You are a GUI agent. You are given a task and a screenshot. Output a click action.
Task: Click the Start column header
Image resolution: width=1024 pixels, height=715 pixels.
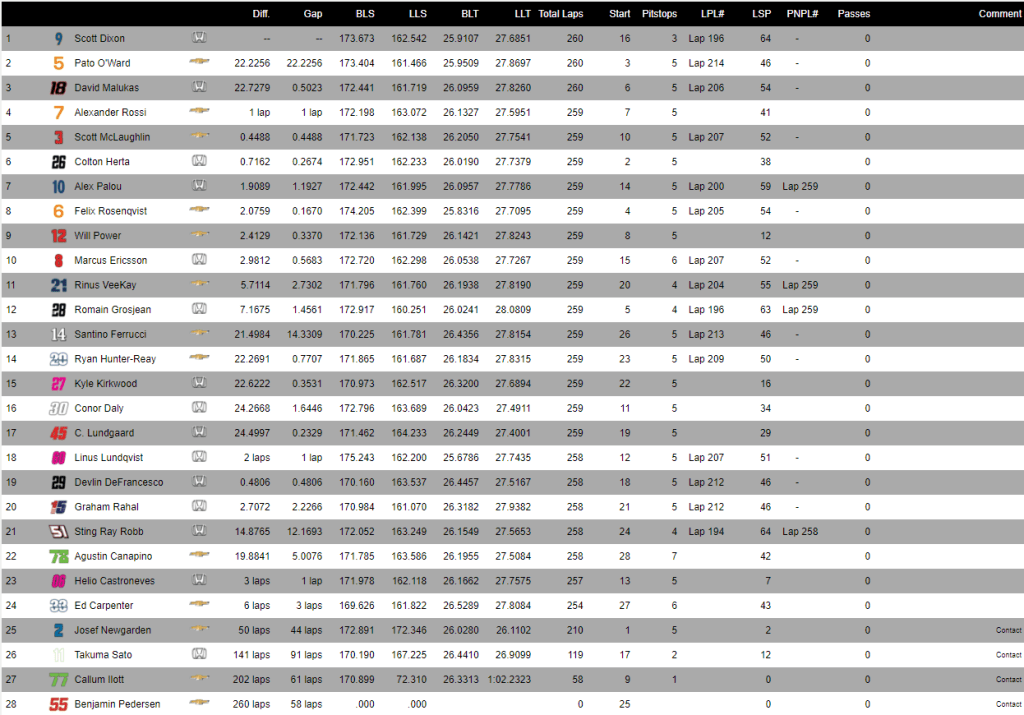[x=619, y=14]
